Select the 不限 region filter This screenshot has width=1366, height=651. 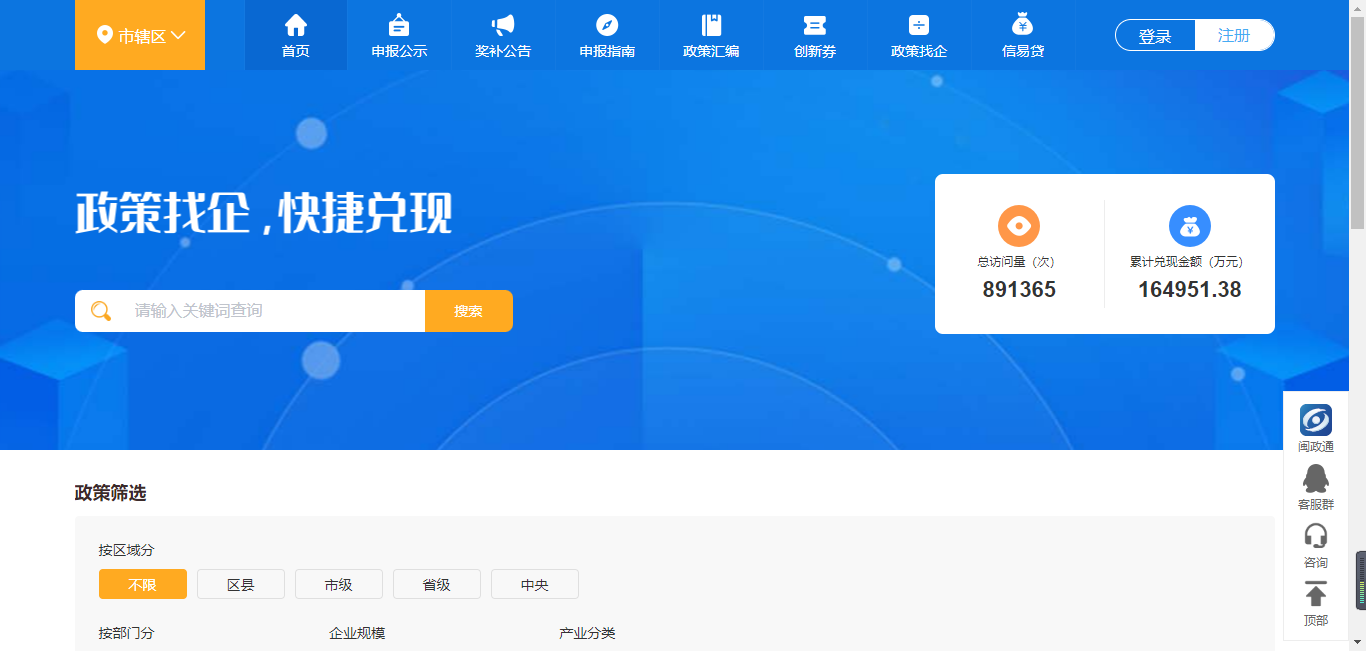[143, 584]
